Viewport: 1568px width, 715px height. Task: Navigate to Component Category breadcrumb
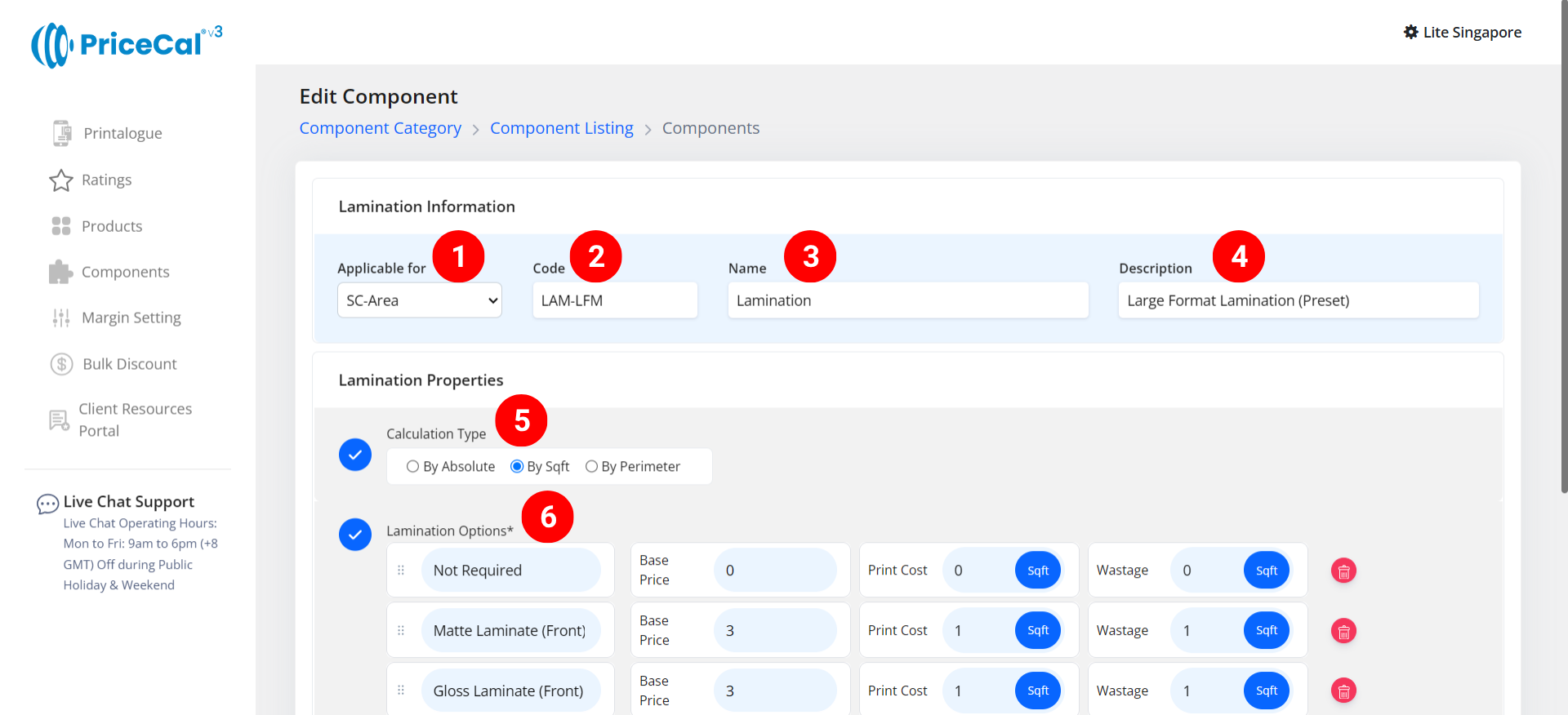pyautogui.click(x=380, y=128)
